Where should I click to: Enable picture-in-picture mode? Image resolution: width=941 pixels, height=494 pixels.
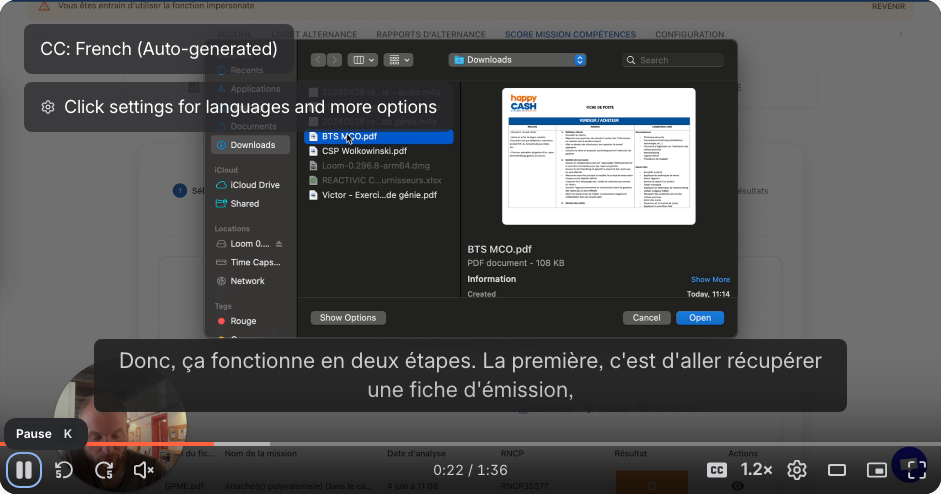[x=877, y=470]
